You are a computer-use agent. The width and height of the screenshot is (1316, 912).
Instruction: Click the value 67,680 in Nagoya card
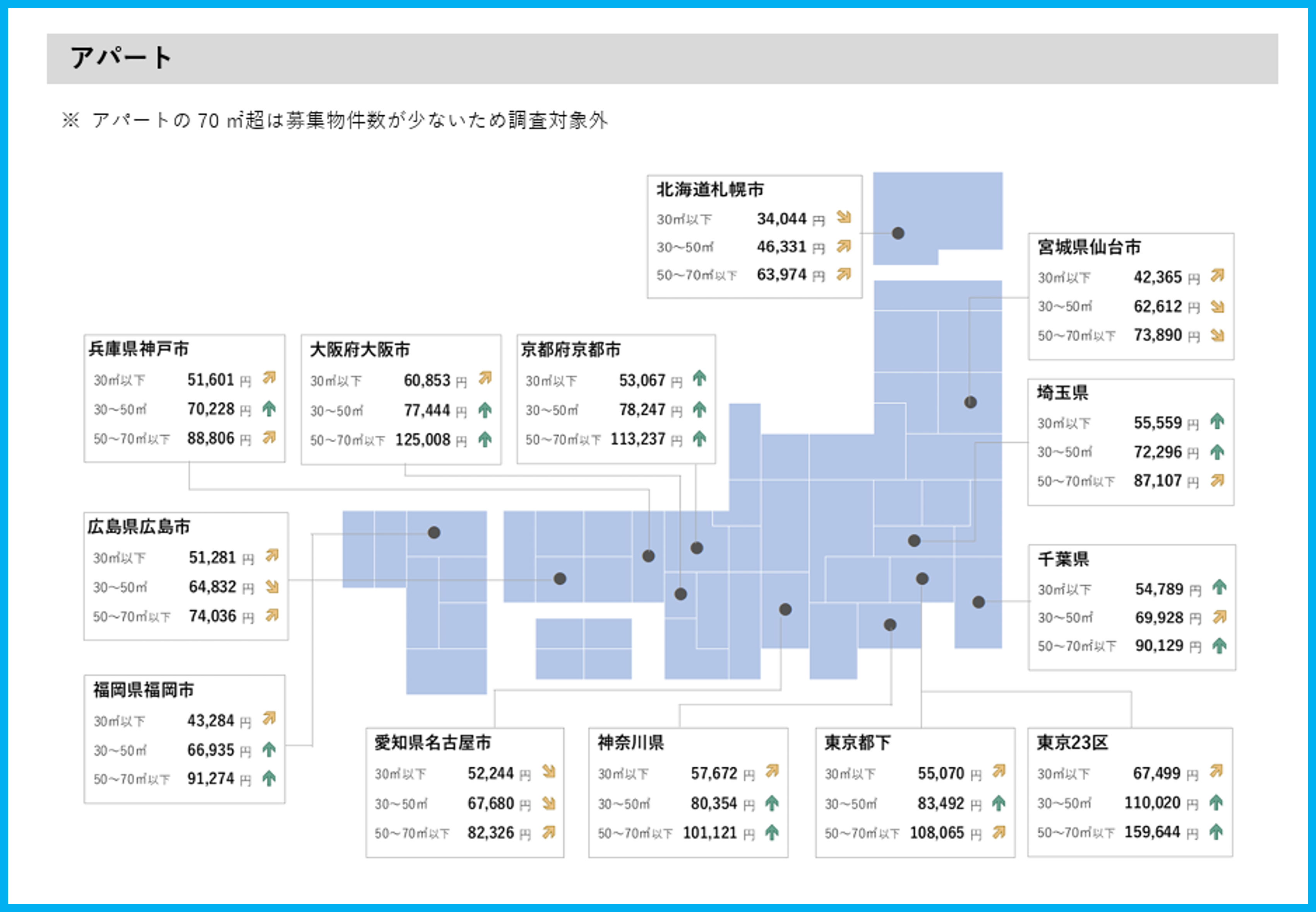(490, 803)
